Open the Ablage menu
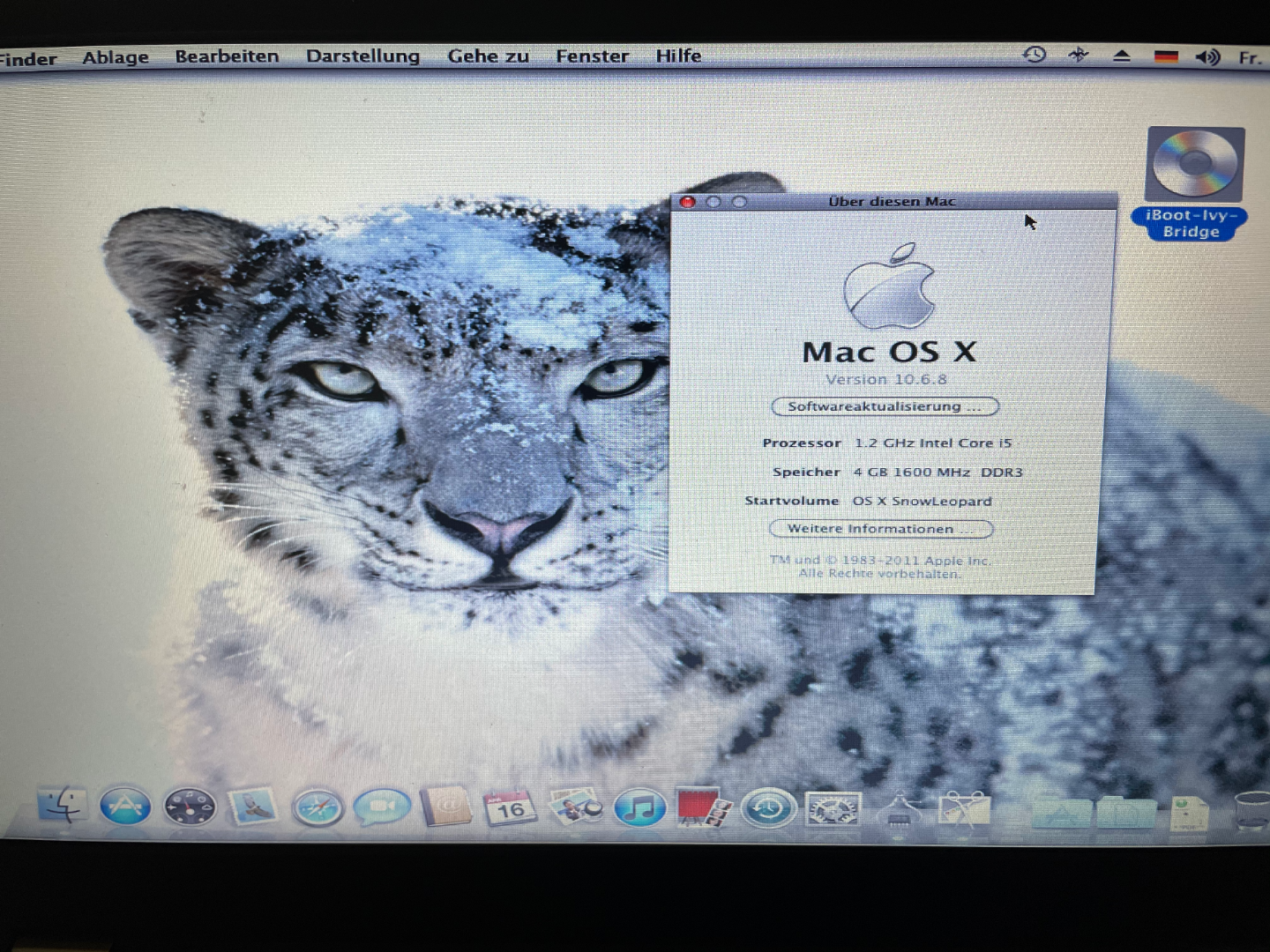This screenshot has width=1270, height=952. [x=116, y=57]
